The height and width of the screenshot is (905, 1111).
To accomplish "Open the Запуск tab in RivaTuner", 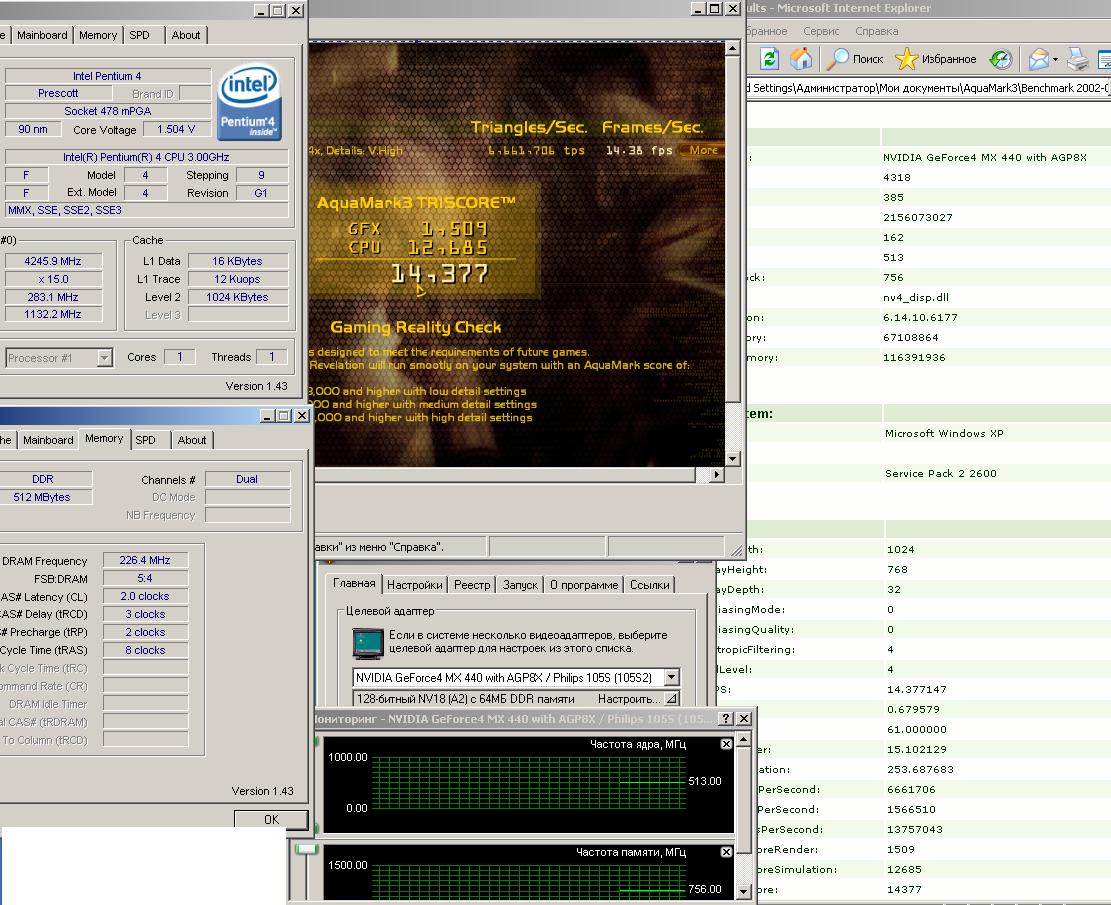I will [520, 585].
